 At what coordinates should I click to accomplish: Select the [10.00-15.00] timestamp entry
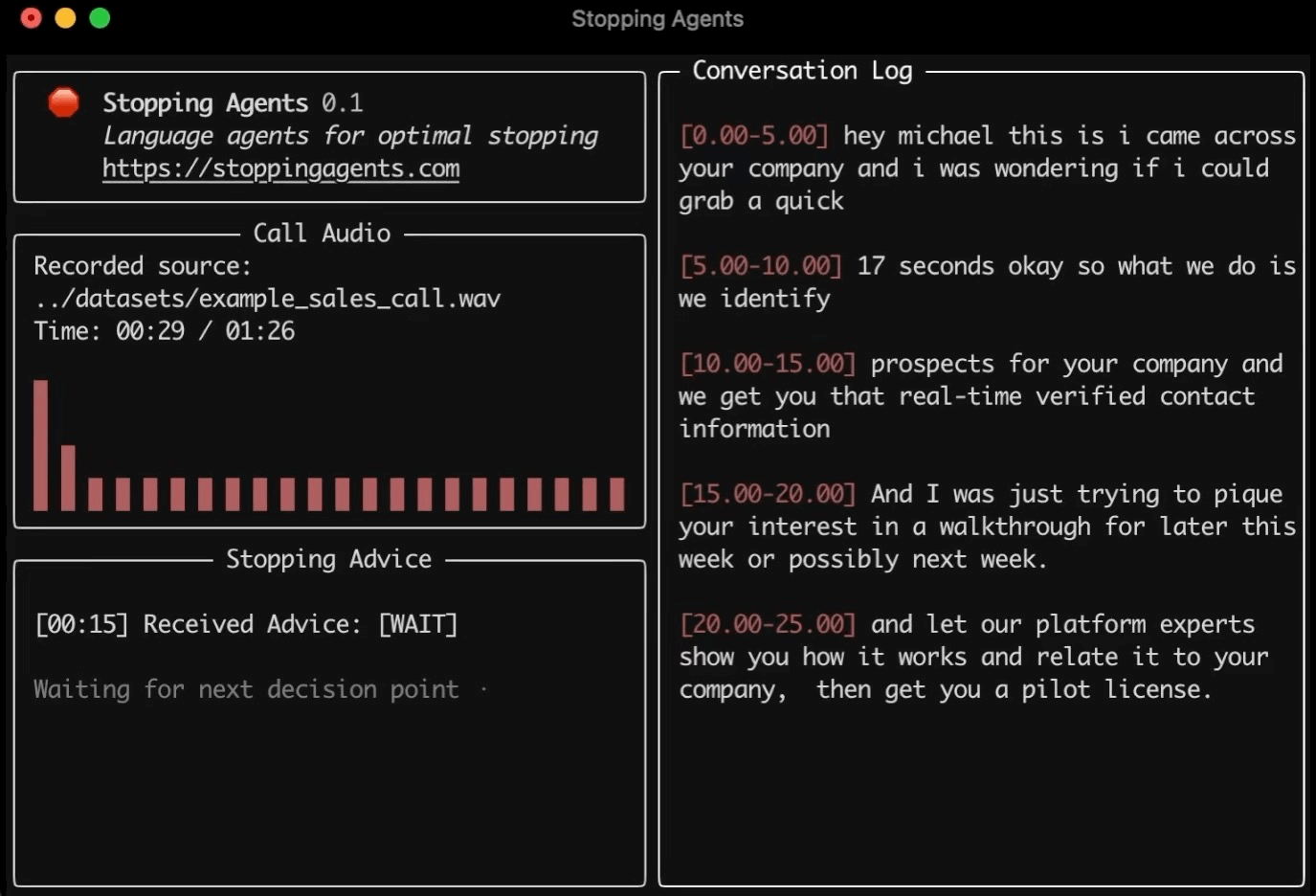point(767,364)
